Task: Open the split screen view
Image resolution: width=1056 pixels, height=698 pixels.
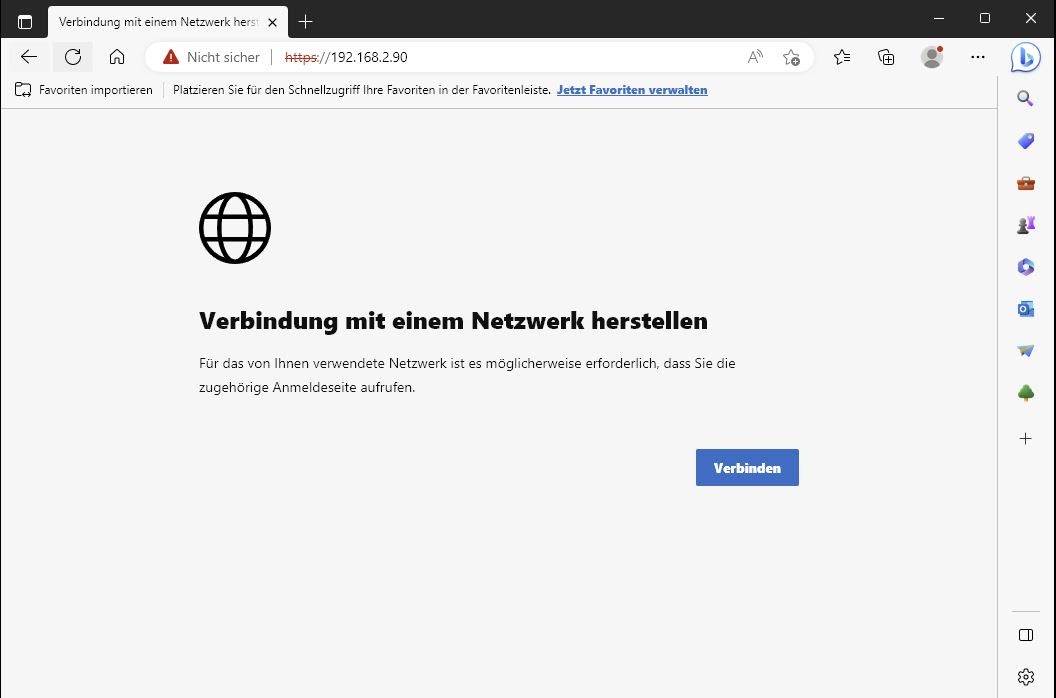Action: pos(1025,634)
